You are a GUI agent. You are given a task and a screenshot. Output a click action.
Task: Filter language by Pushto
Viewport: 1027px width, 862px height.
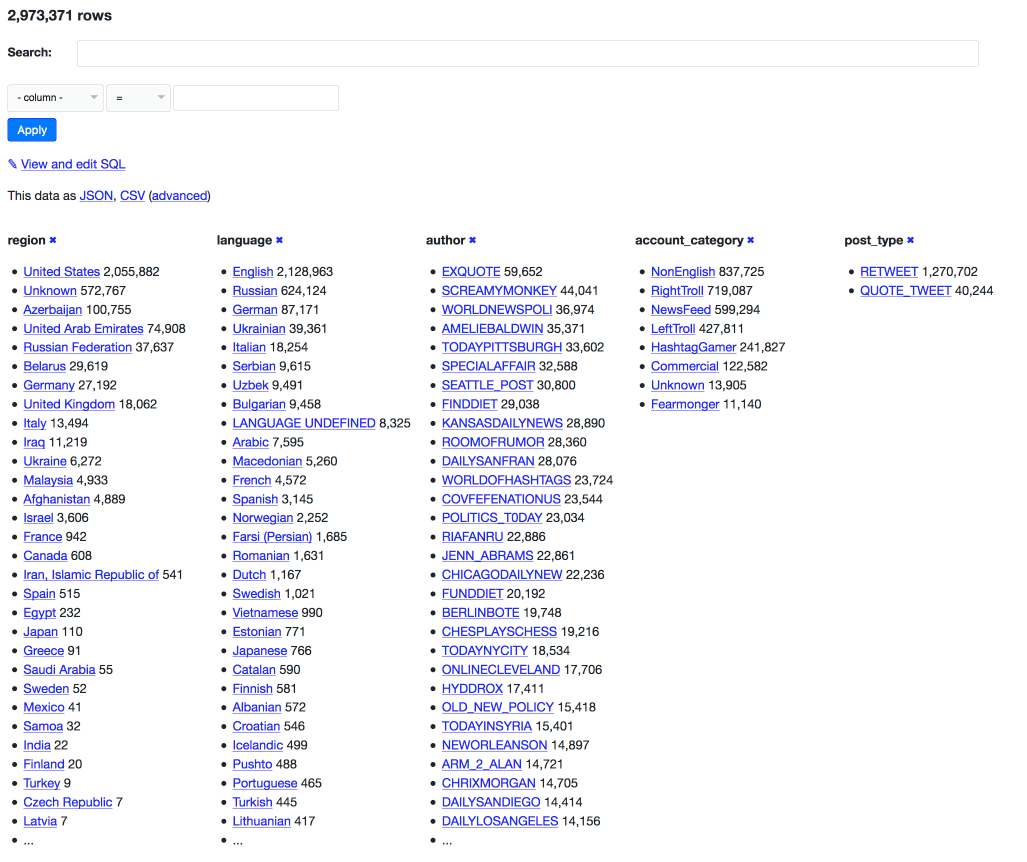coord(252,764)
